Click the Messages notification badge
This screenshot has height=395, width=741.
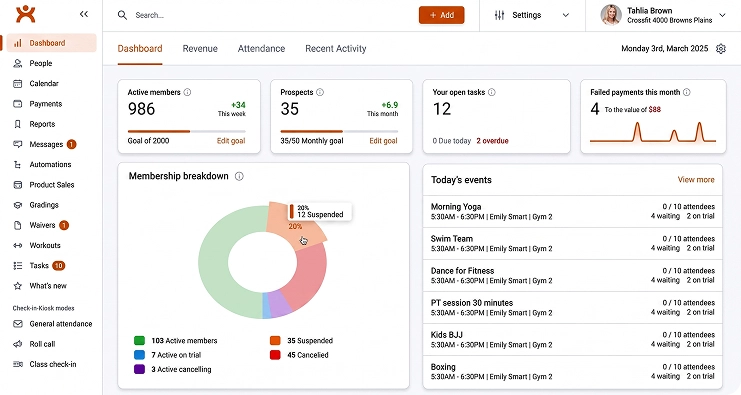(x=71, y=144)
